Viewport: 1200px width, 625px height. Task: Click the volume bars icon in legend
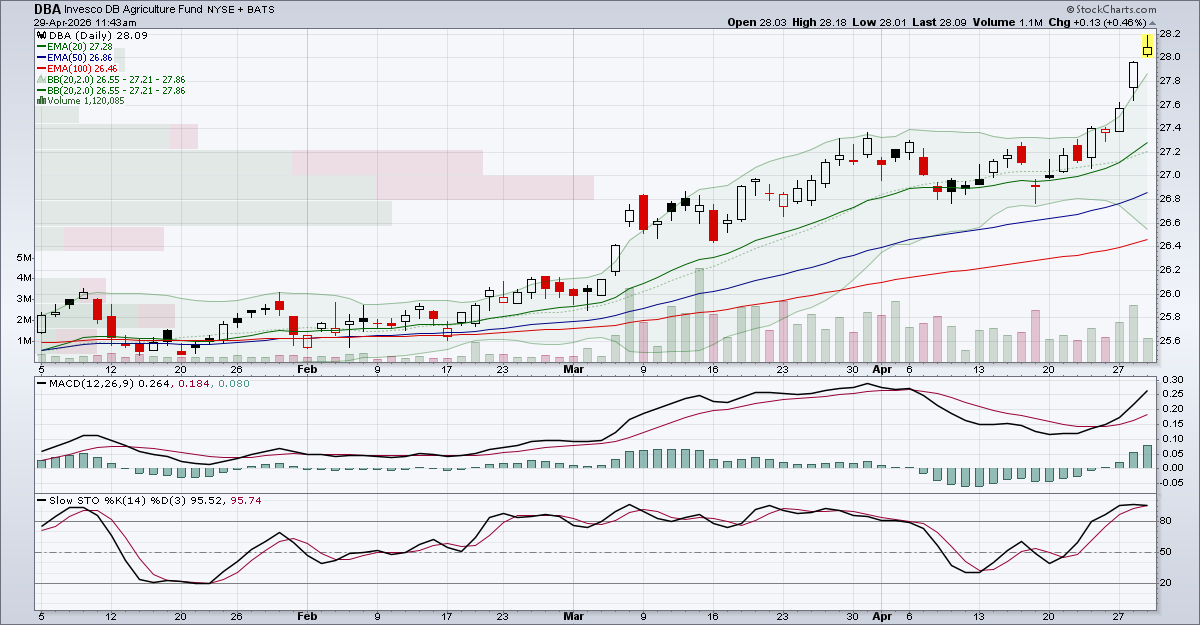[x=40, y=100]
